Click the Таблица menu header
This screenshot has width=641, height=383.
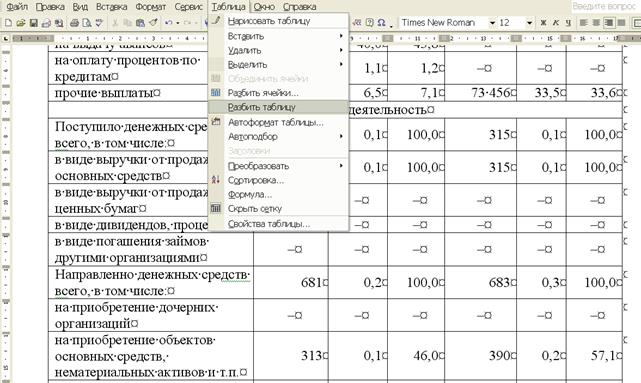click(229, 7)
